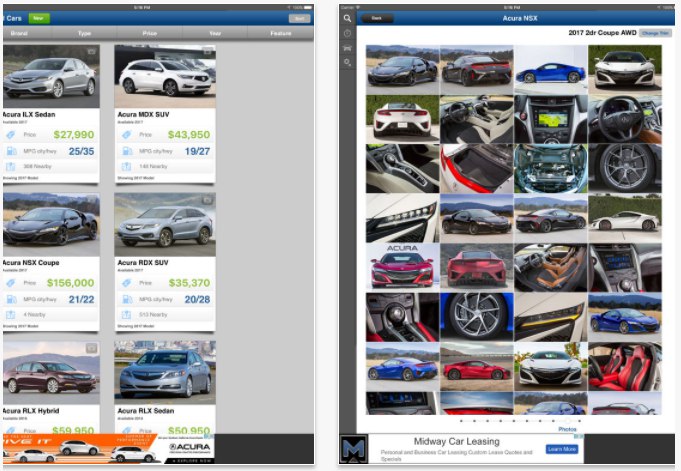Click the price tag icon on the Acura NSX Coupe card
The height and width of the screenshot is (471, 681).
click(x=11, y=283)
